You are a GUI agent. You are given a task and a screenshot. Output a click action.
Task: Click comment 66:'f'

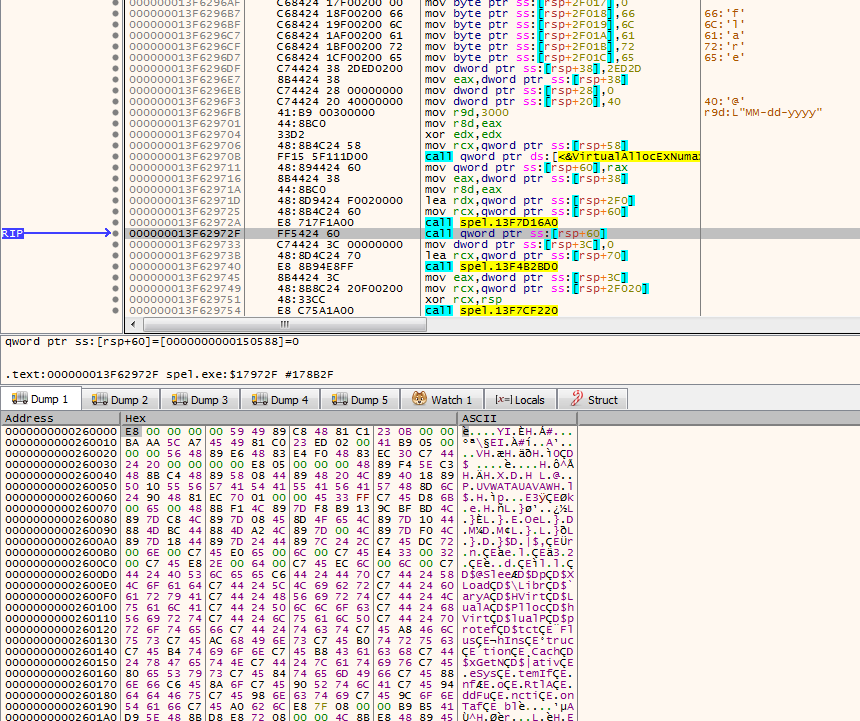(725, 14)
